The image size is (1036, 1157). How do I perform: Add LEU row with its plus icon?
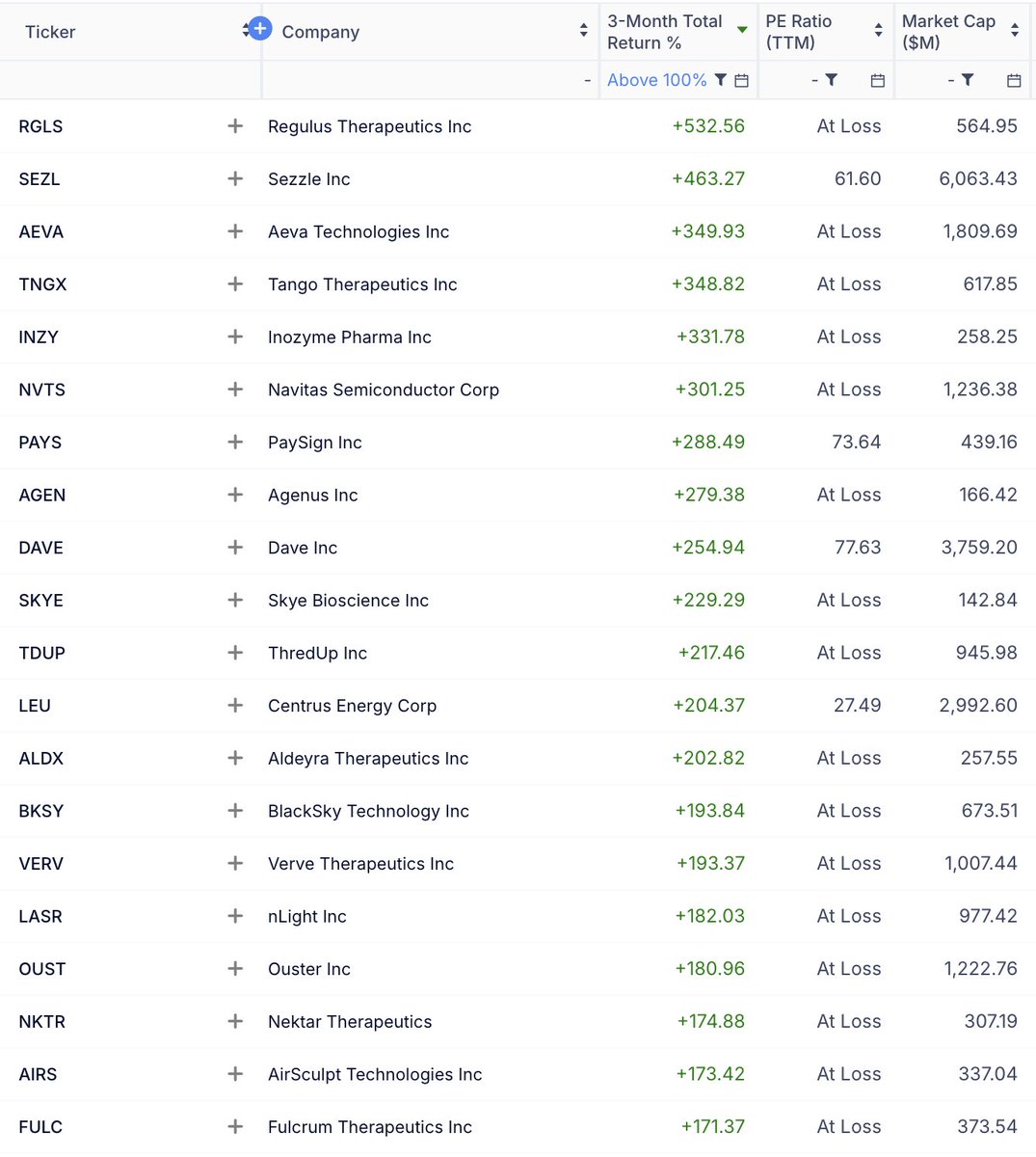click(235, 705)
